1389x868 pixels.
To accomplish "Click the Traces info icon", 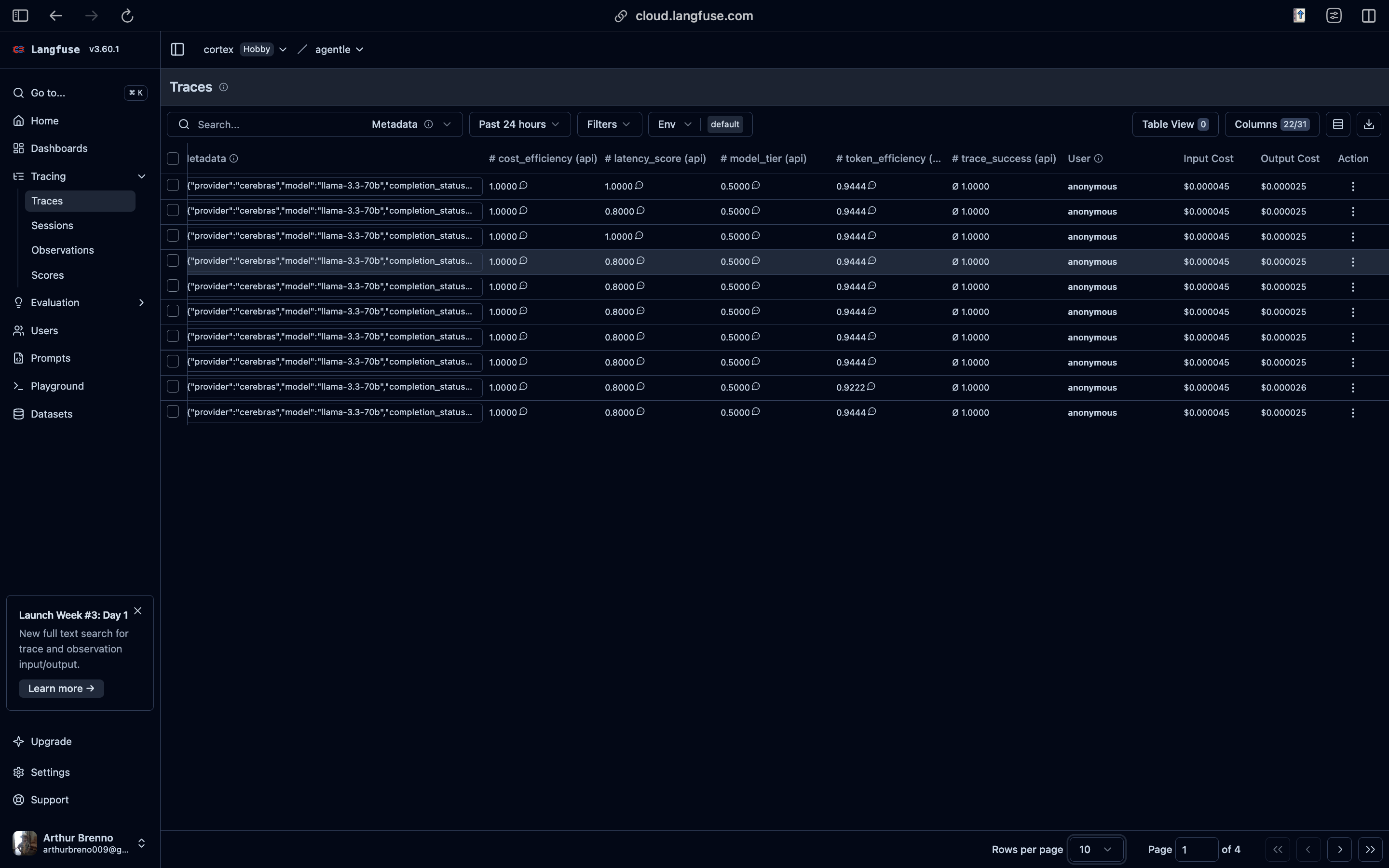I will (x=223, y=87).
